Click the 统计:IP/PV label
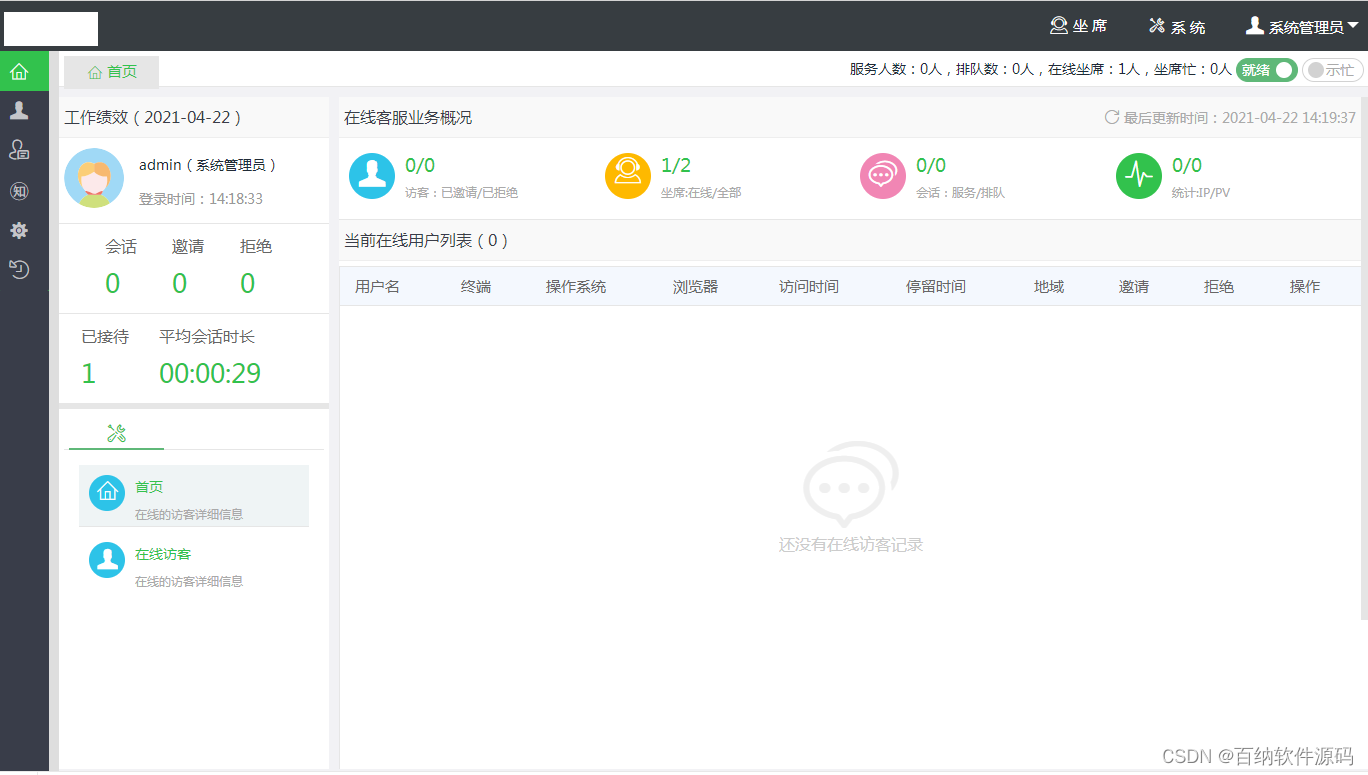1368x775 pixels. [1201, 192]
